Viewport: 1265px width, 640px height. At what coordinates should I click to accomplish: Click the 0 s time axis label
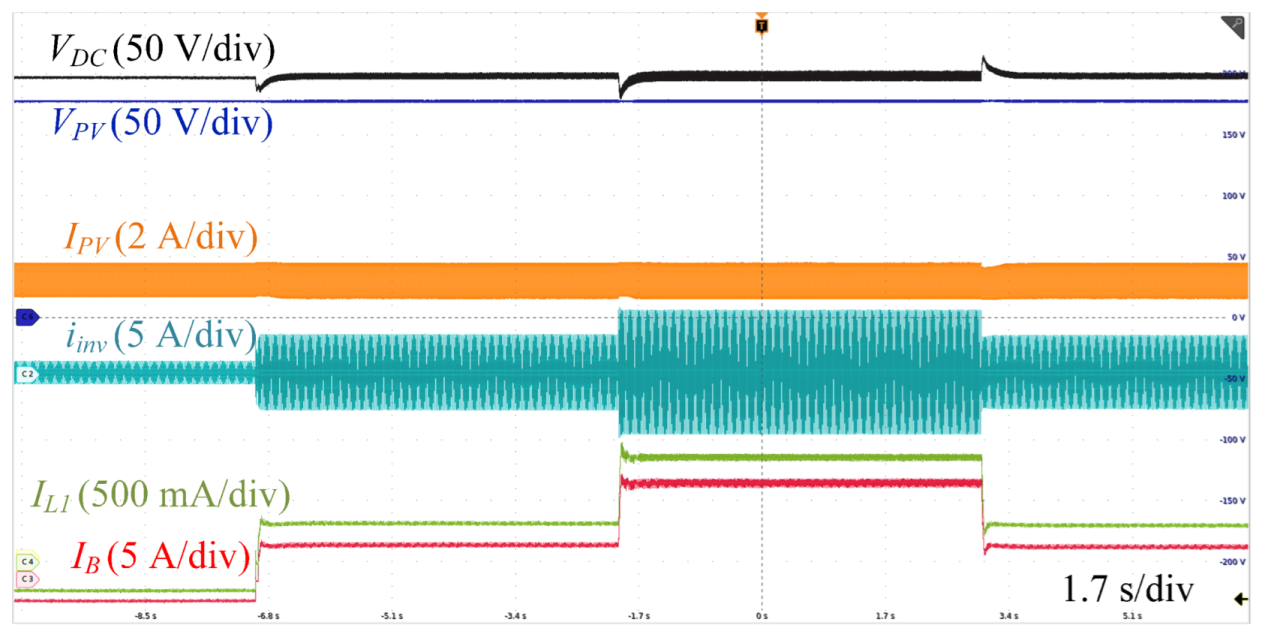761,617
